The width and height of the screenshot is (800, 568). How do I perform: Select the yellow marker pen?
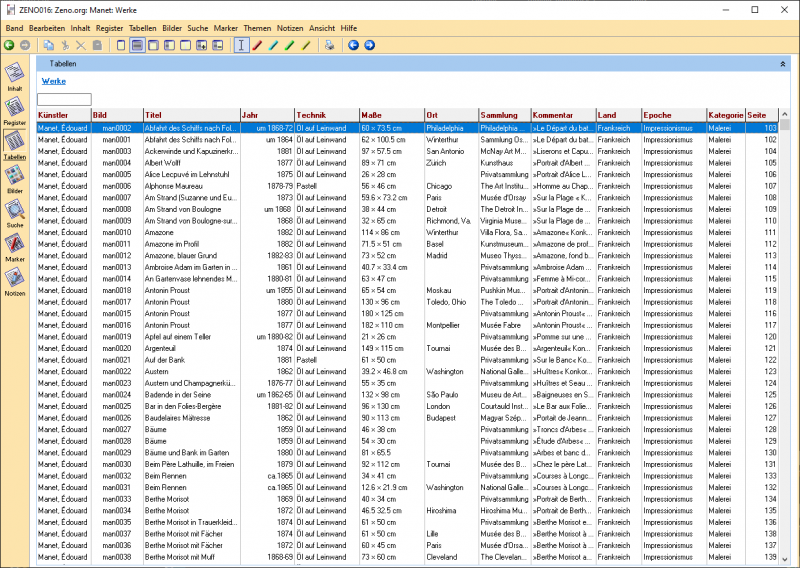[306, 45]
